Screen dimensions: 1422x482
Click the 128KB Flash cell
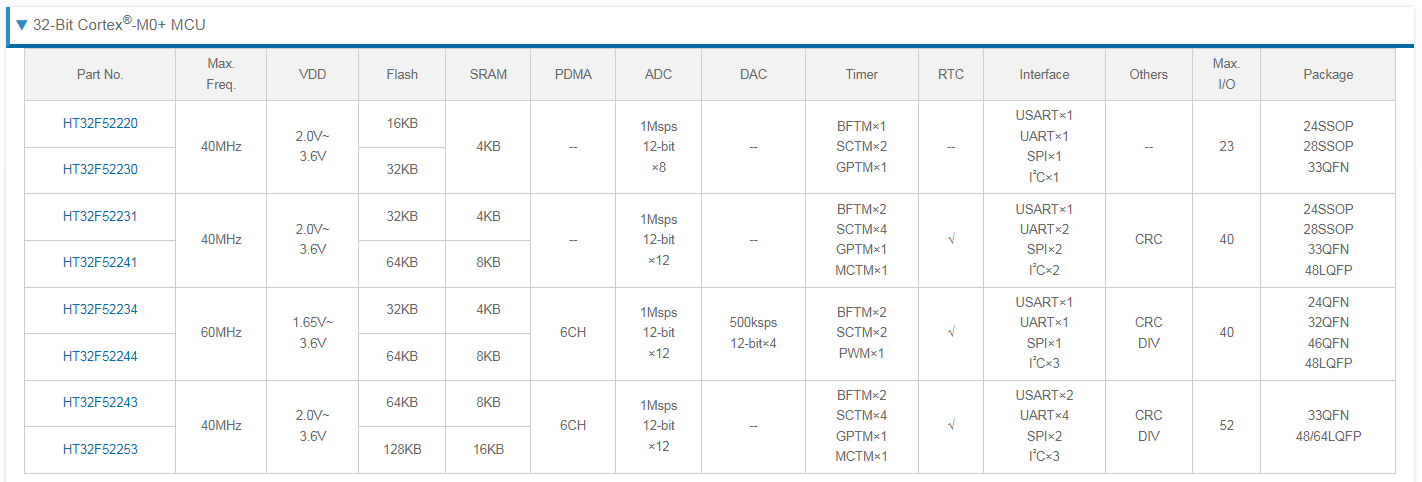[402, 450]
